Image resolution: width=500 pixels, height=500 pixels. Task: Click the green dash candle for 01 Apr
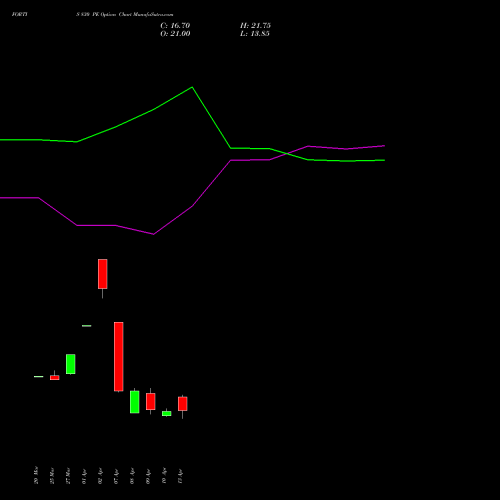coord(87,326)
